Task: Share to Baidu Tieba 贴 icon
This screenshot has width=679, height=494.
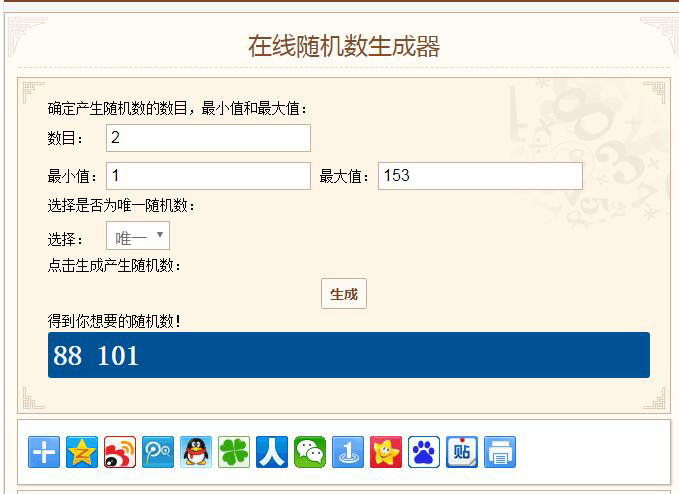Action: pyautogui.click(x=462, y=452)
